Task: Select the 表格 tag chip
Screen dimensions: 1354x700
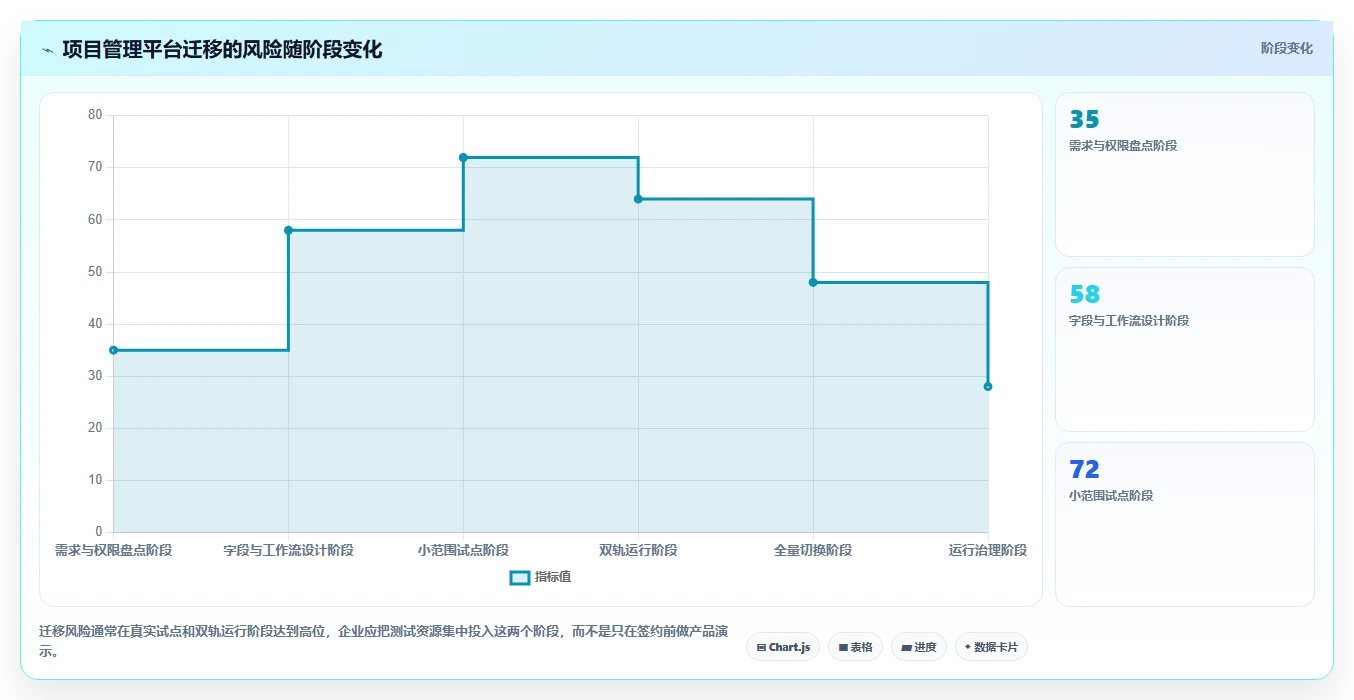Action: 855,647
